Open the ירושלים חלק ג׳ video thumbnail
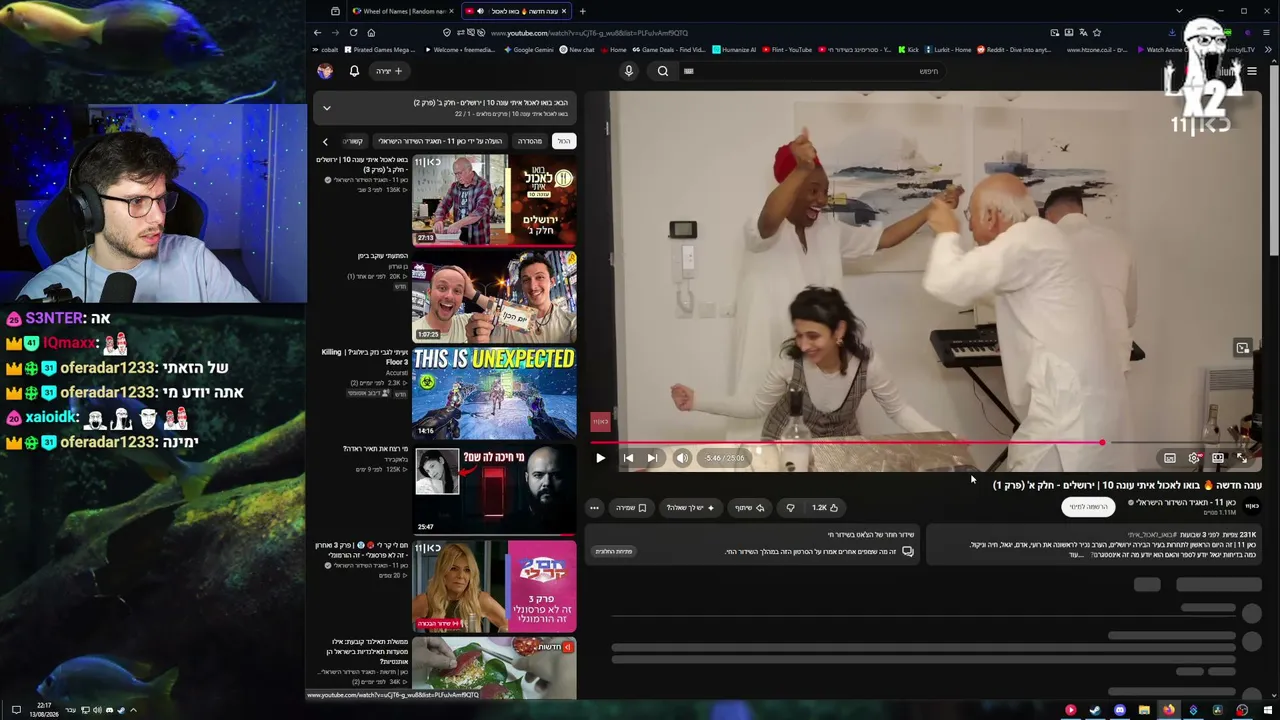 tap(494, 199)
